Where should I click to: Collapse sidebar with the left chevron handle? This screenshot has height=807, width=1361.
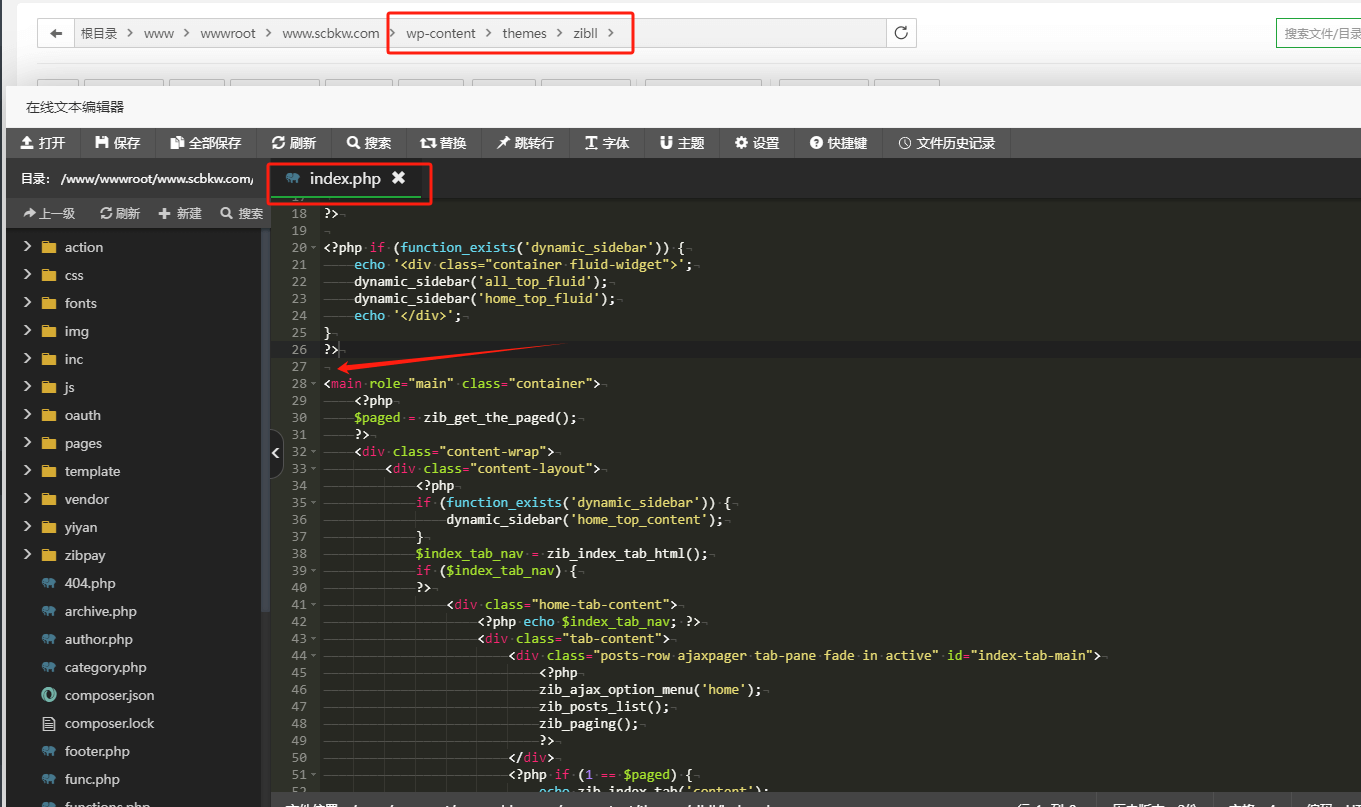pyautogui.click(x=276, y=453)
